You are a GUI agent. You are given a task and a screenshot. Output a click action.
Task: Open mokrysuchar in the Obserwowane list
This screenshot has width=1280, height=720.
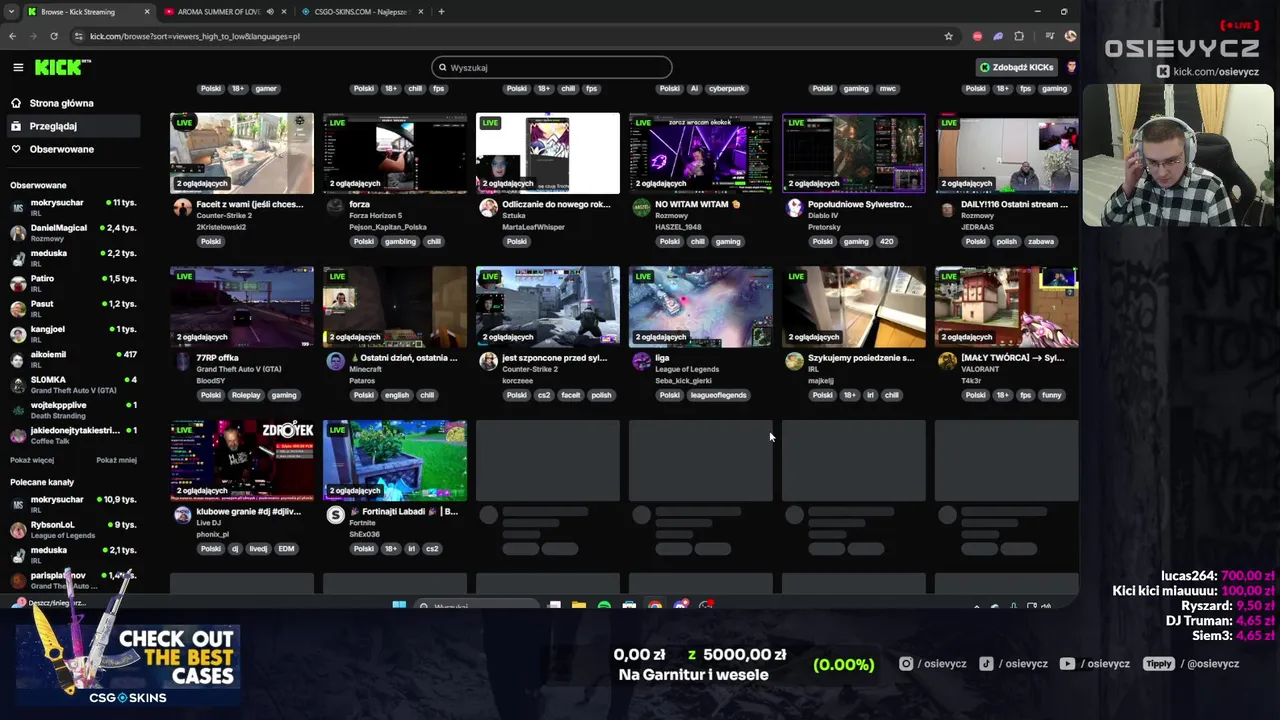pyautogui.click(x=73, y=207)
